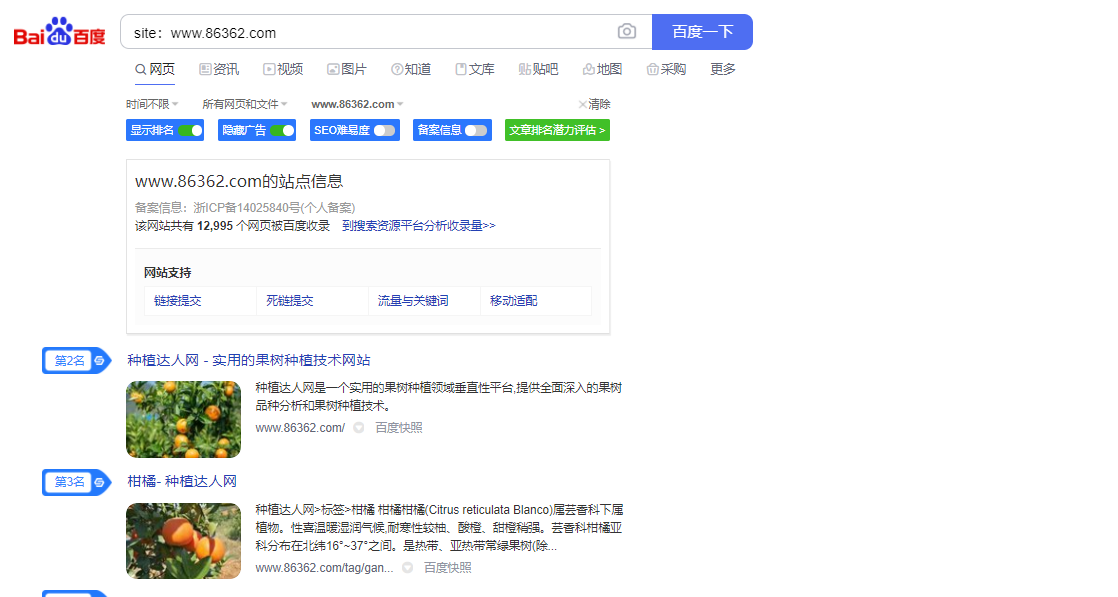Click the 百度一下 search button

[x=702, y=32]
